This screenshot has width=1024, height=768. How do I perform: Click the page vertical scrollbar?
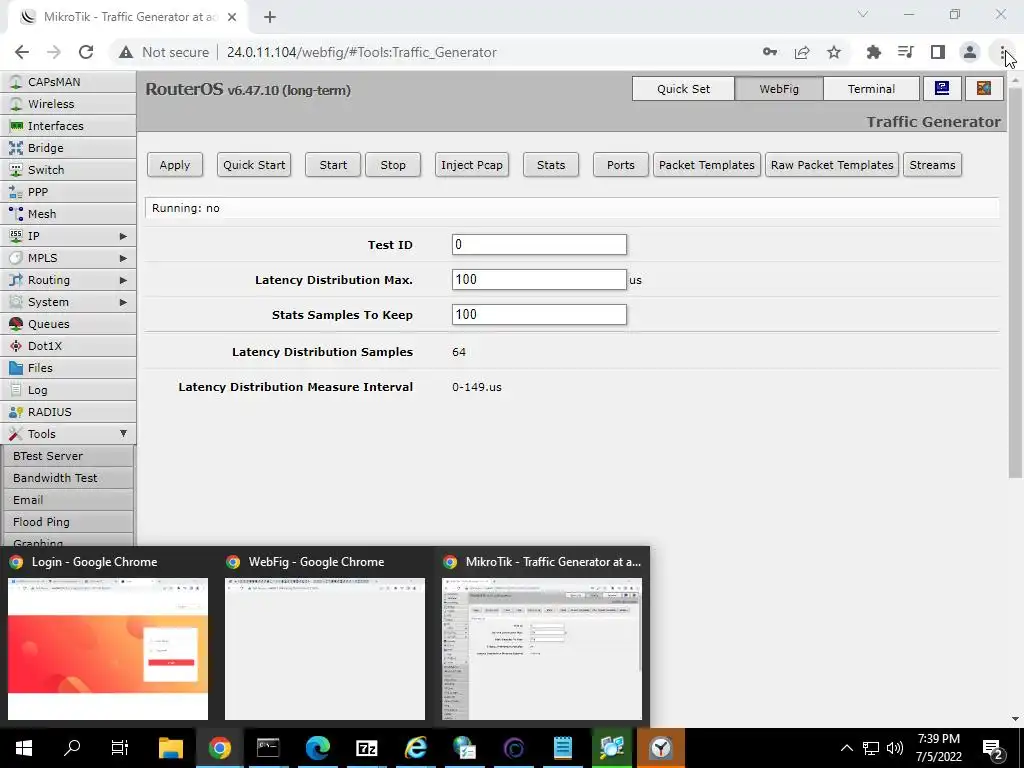pyautogui.click(x=1014, y=281)
